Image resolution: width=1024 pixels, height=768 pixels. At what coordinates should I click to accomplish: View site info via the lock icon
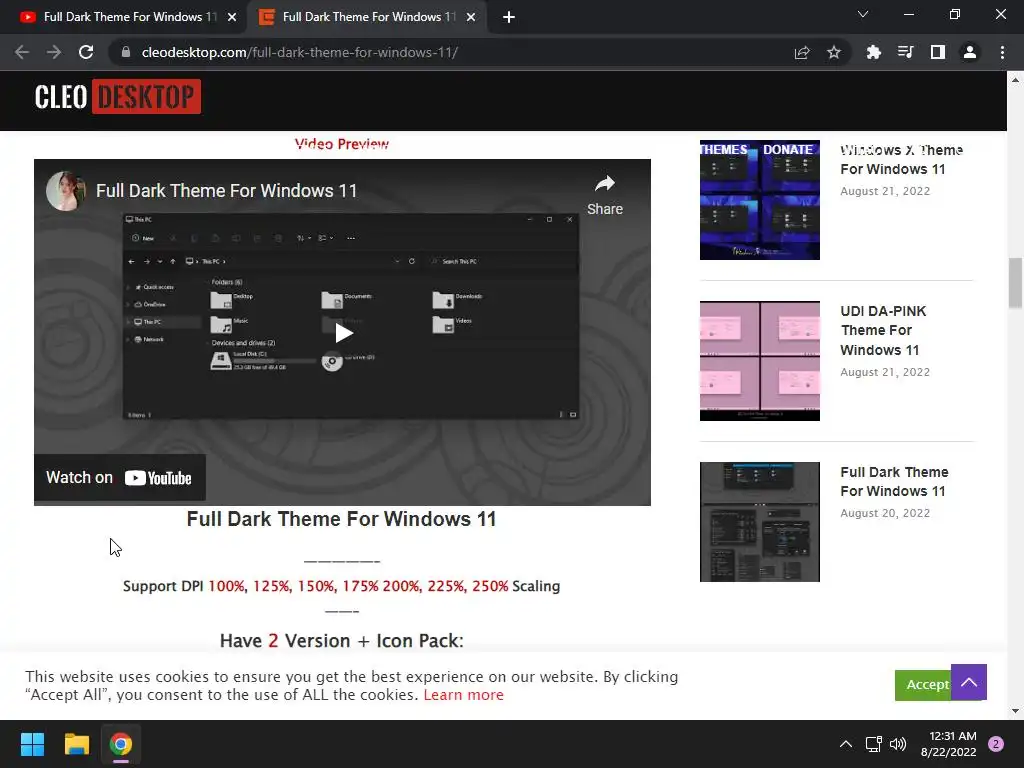click(x=125, y=52)
